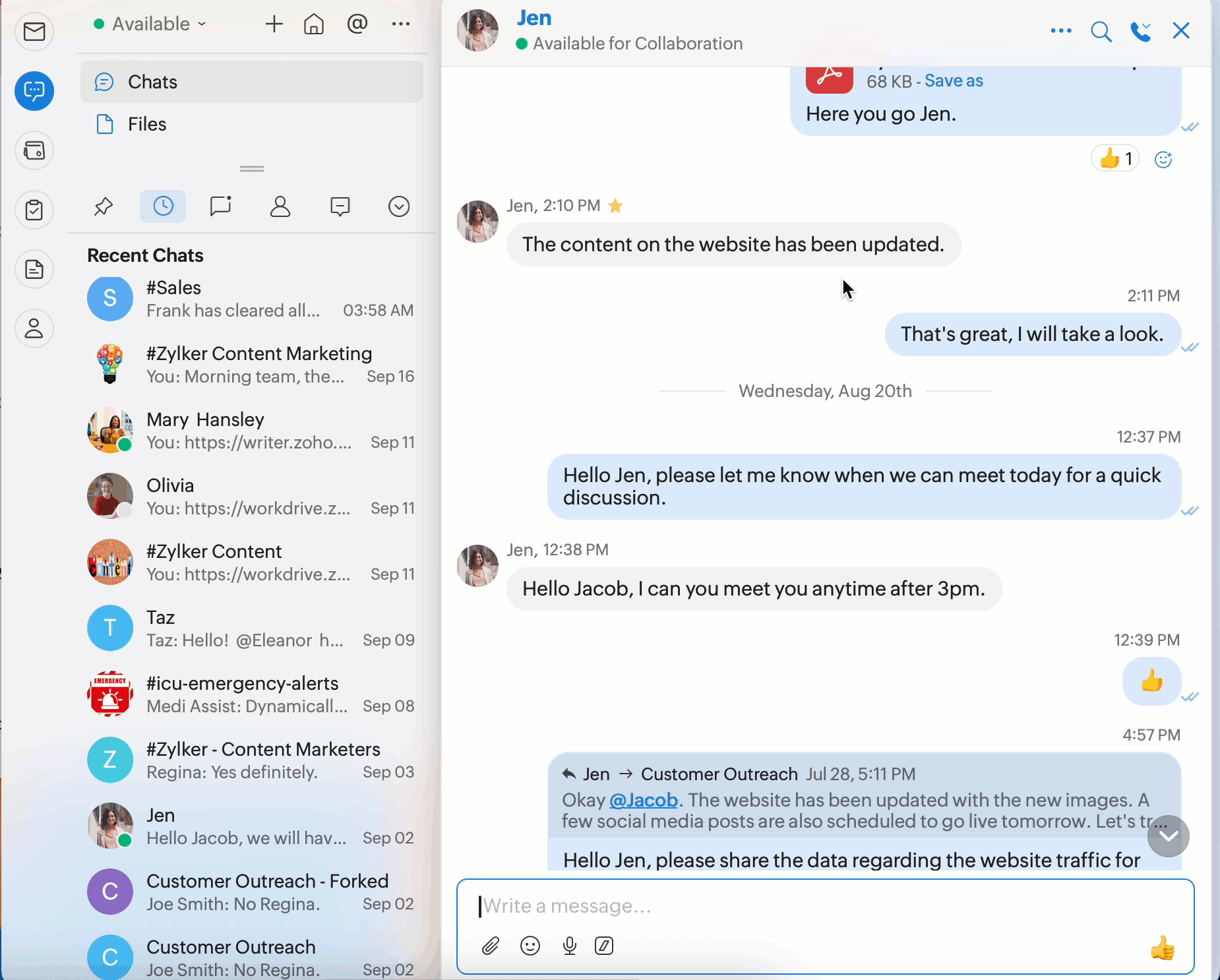Switch to the Channels tab

221,206
